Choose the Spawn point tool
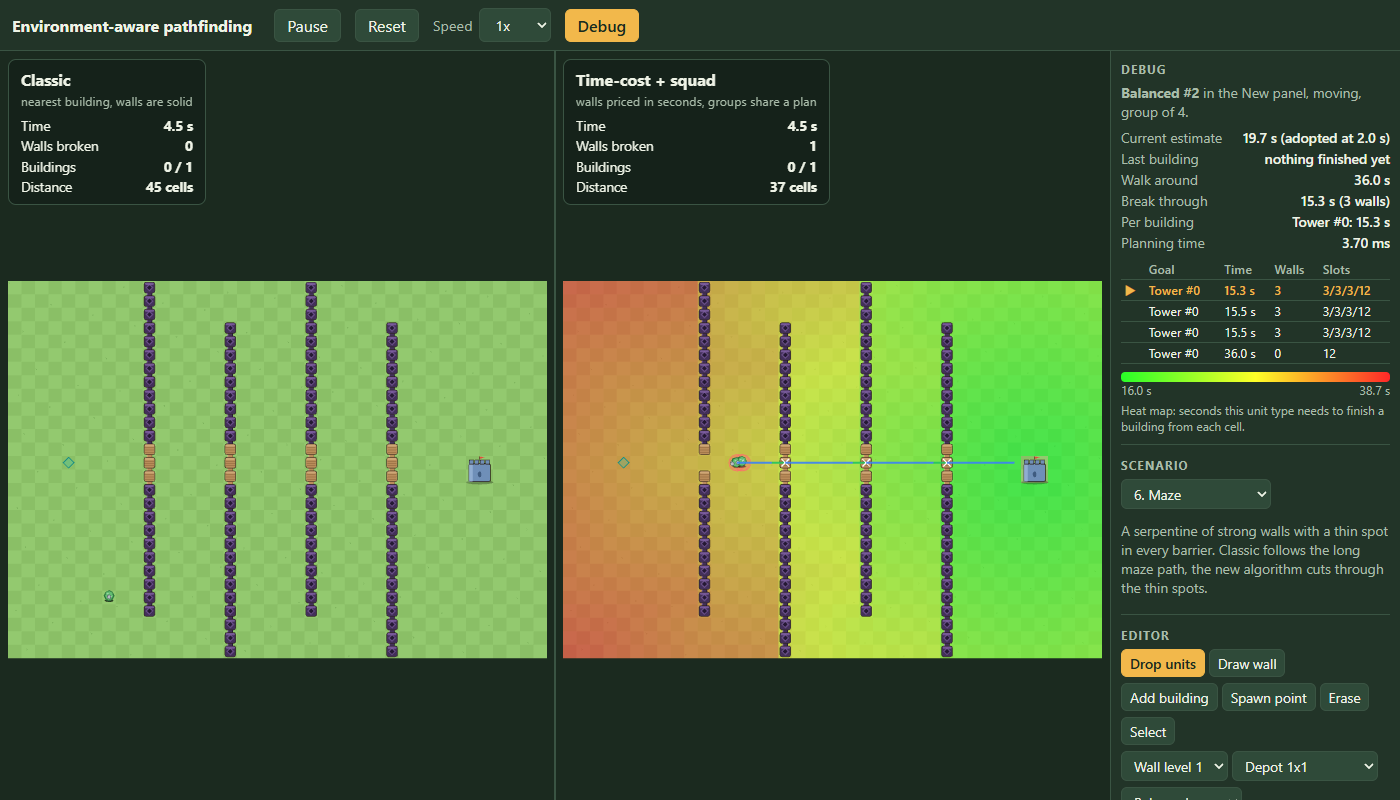Image resolution: width=1400 pixels, height=800 pixels. (1269, 698)
